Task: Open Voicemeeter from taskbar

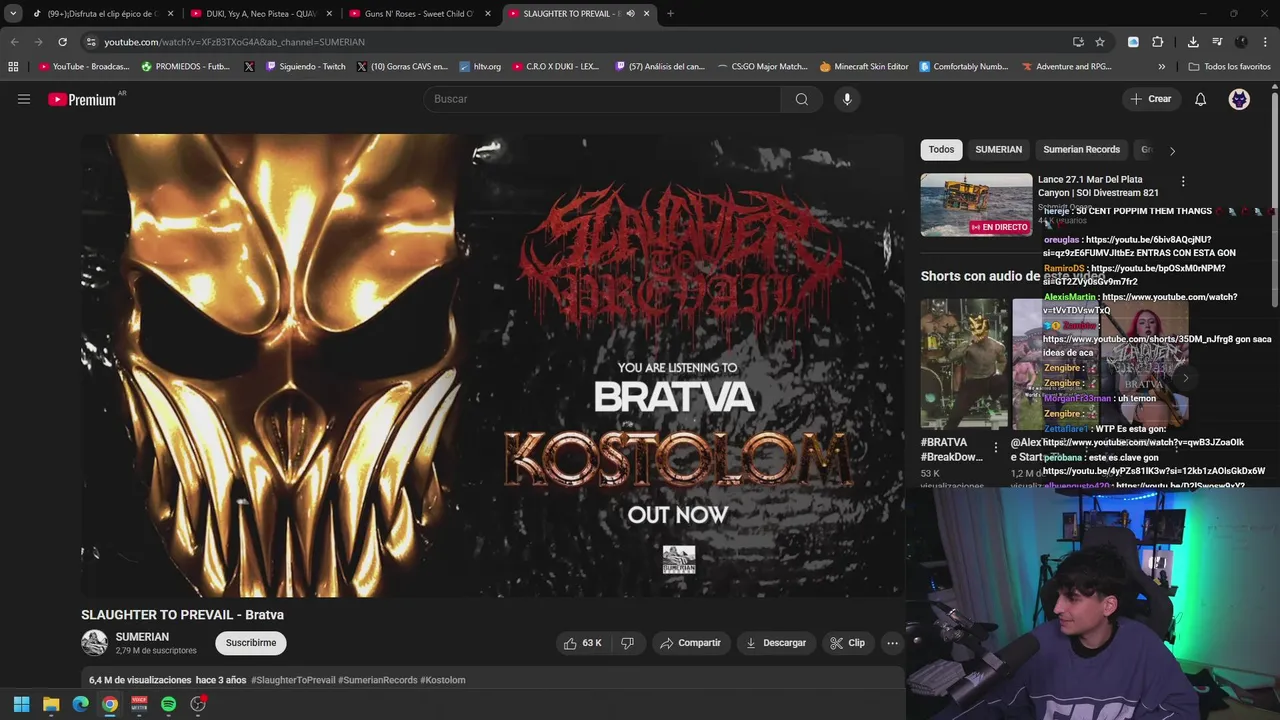Action: pos(139,704)
